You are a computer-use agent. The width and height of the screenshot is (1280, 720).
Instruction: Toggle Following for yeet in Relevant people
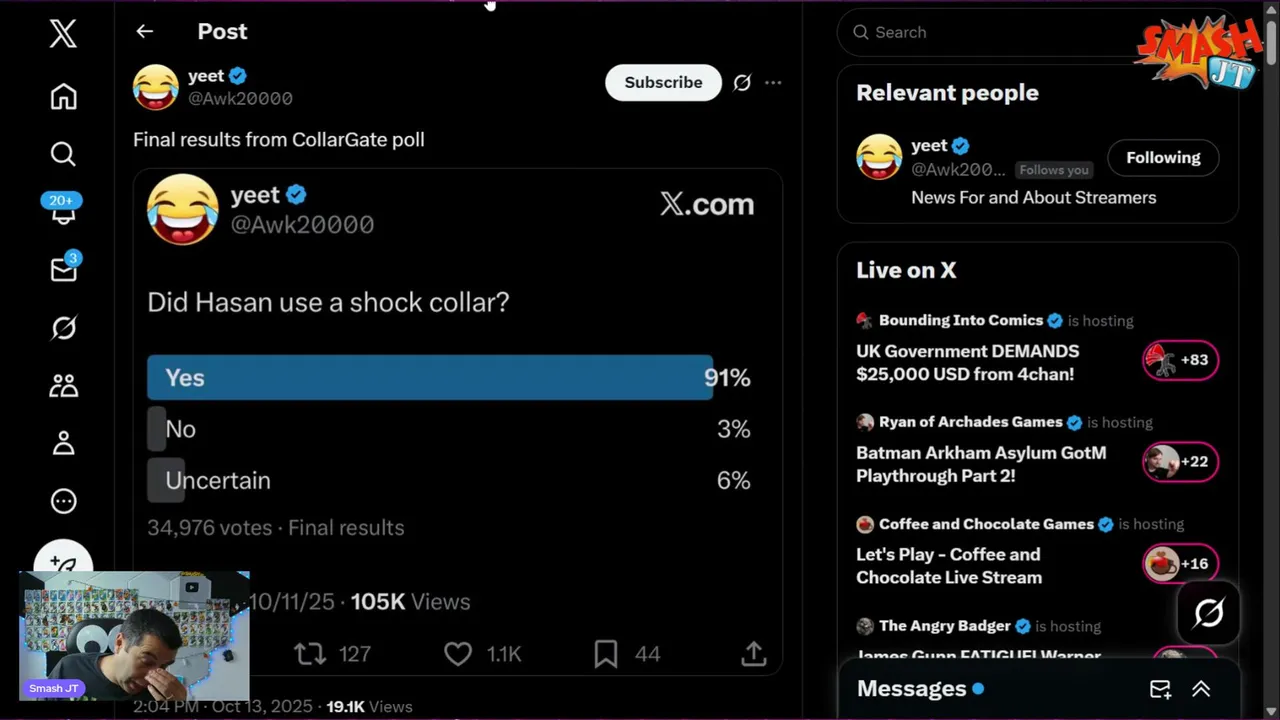(x=1163, y=158)
